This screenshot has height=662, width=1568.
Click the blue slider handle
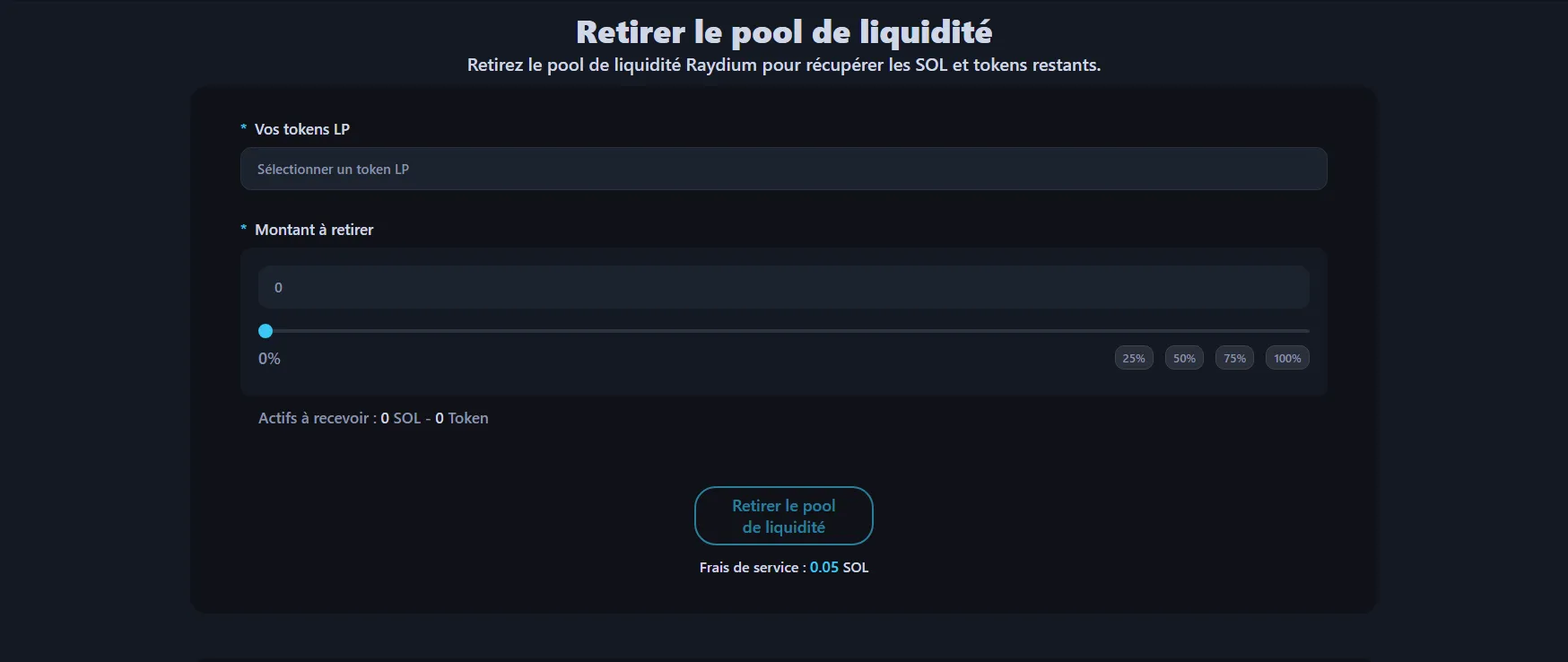[266, 331]
